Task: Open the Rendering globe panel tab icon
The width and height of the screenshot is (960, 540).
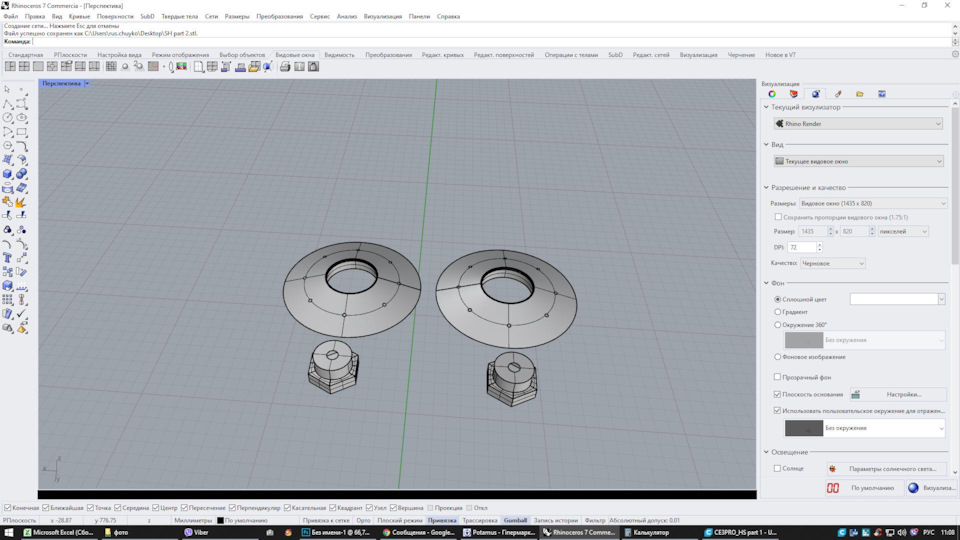Action: tap(816, 94)
